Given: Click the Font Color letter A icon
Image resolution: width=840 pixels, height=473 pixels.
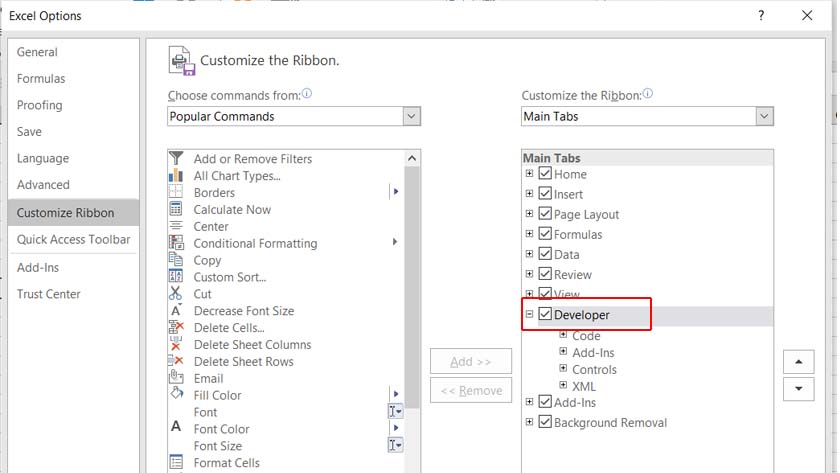Looking at the screenshot, I should pyautogui.click(x=176, y=427).
